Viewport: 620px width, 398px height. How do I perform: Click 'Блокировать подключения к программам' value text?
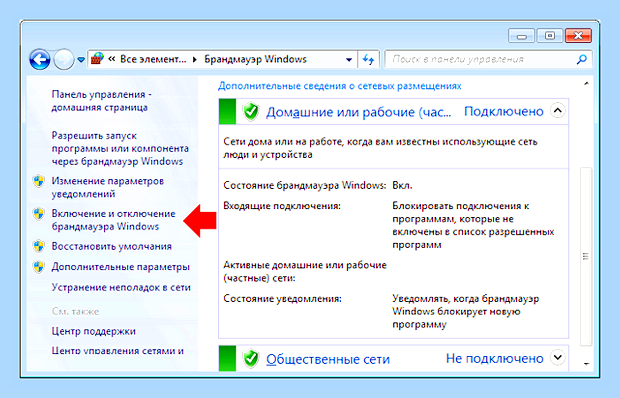coord(473,225)
